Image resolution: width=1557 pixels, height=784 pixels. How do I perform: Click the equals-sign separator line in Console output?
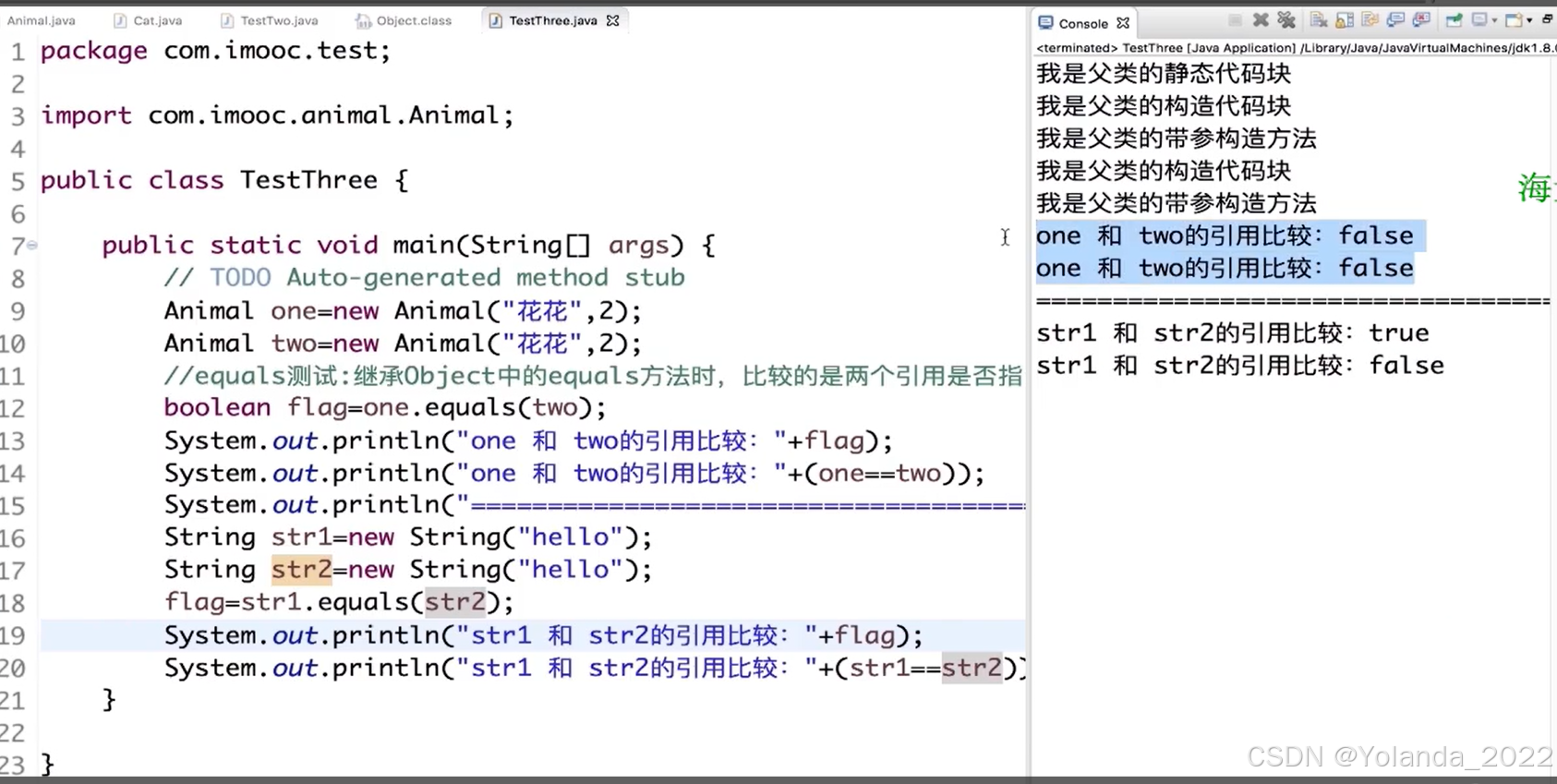click(1293, 301)
